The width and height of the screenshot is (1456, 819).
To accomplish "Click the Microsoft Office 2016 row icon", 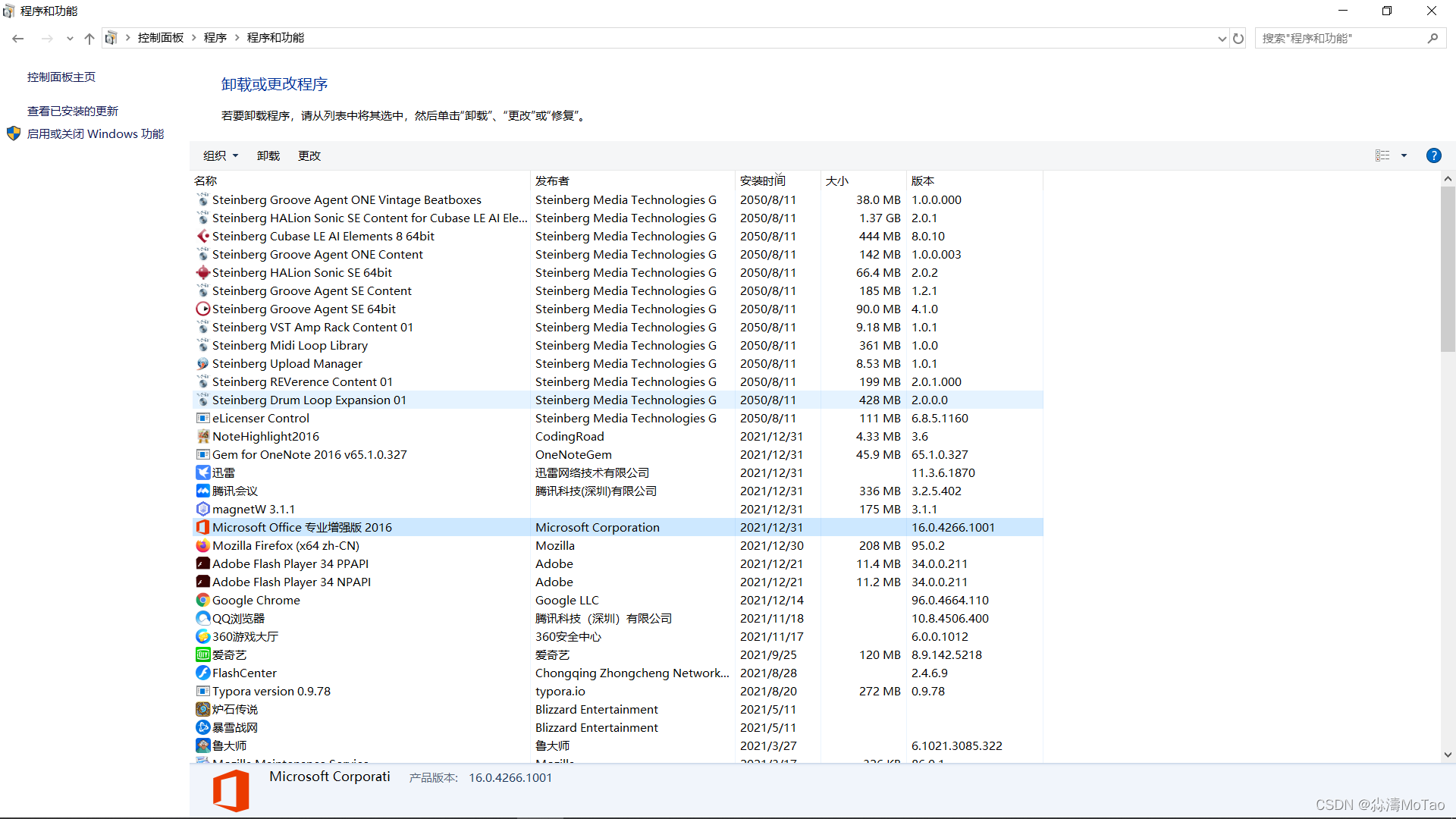I will [x=202, y=527].
